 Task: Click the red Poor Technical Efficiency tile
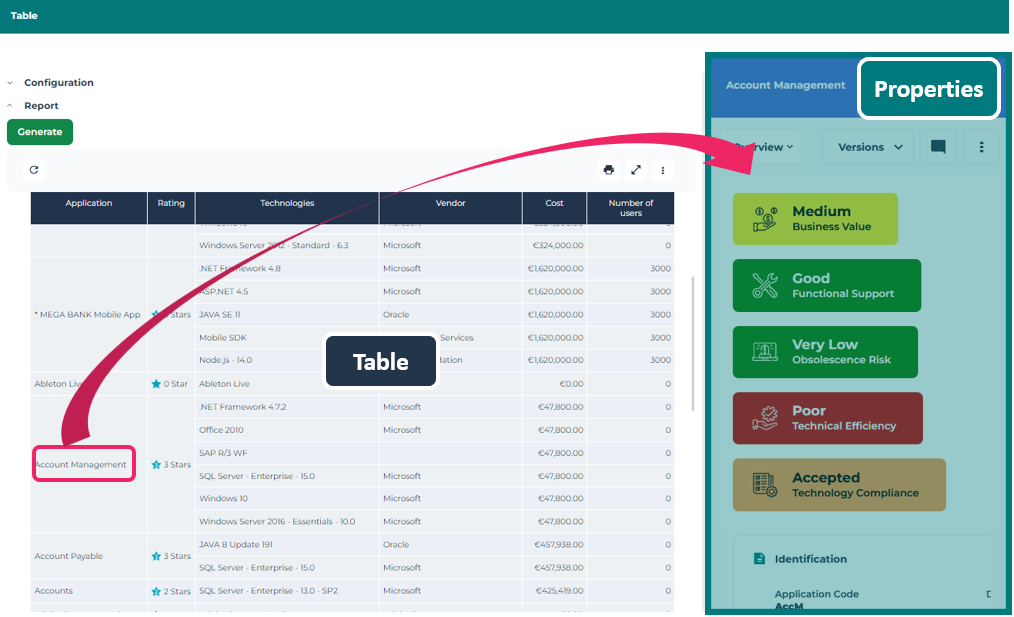pos(827,418)
